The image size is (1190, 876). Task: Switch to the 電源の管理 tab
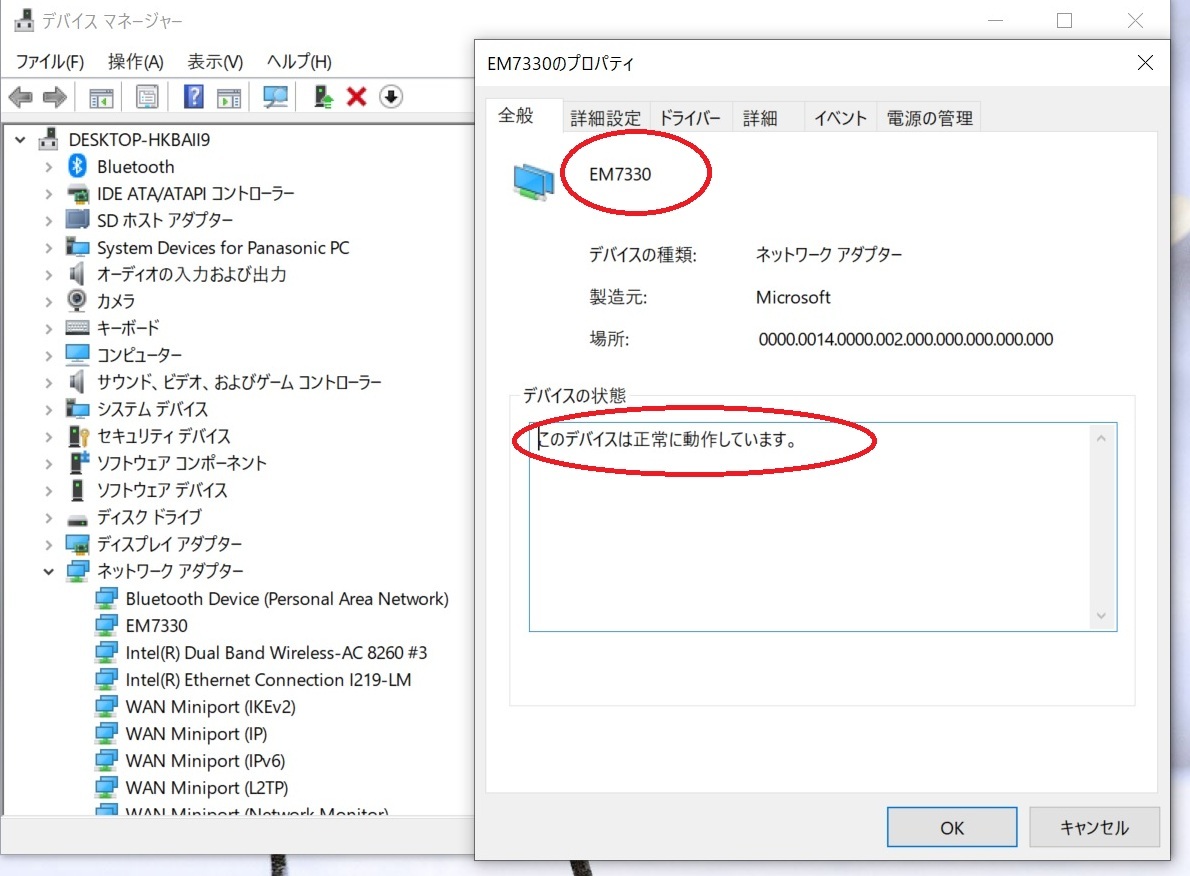click(929, 118)
